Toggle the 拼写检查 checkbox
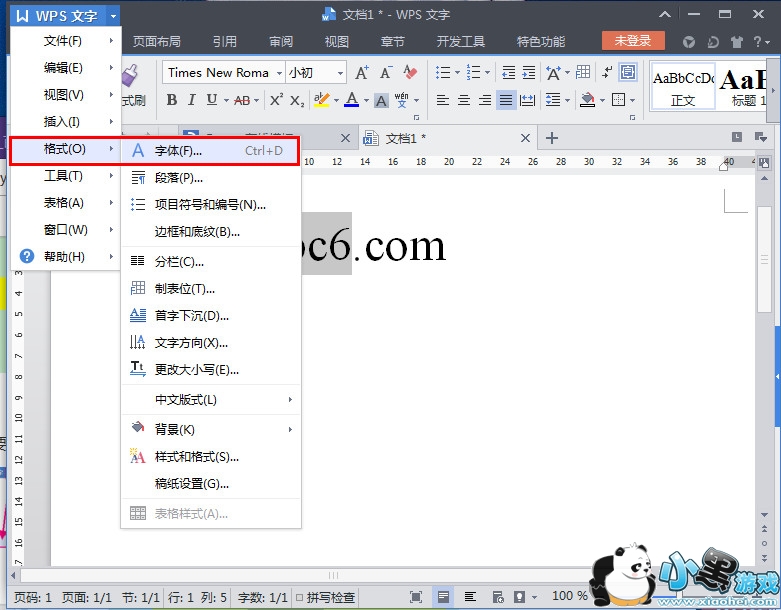 (299, 597)
